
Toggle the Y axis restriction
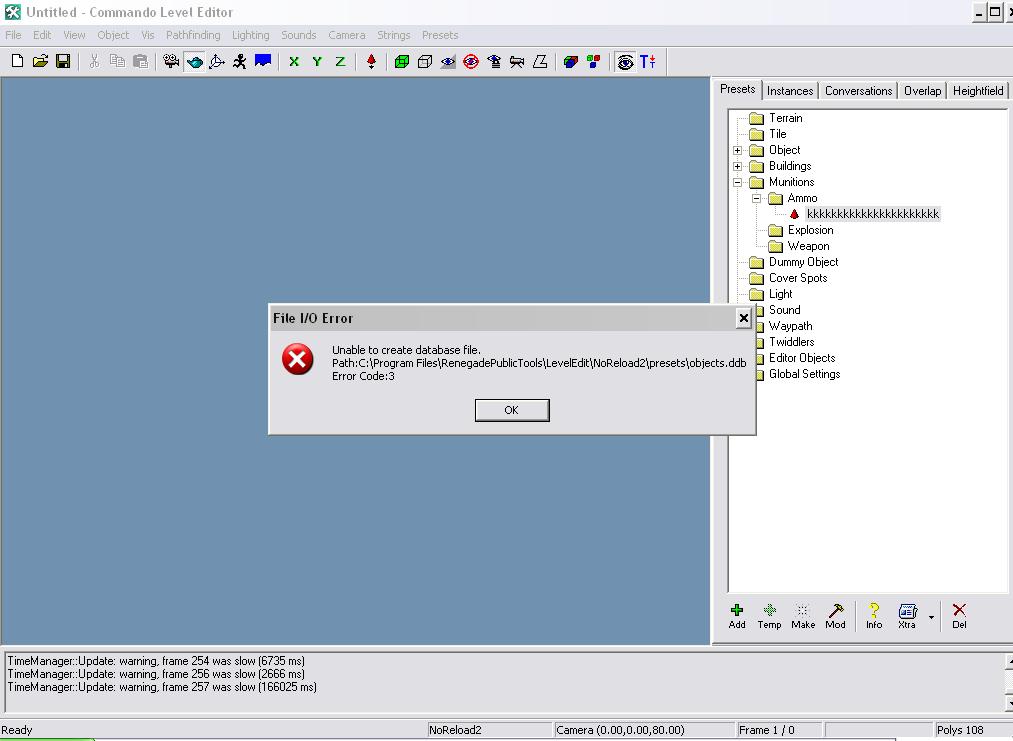tap(317, 61)
